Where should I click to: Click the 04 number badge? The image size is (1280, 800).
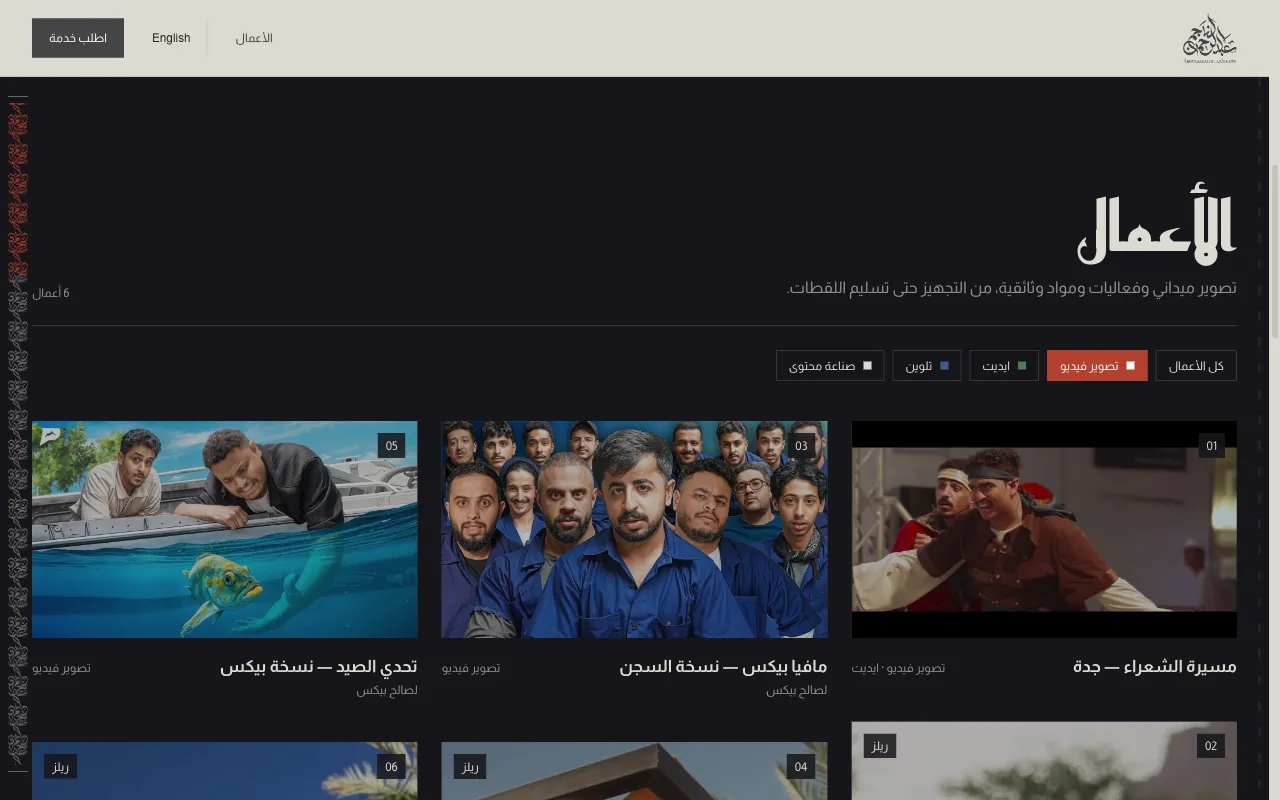pyautogui.click(x=801, y=767)
